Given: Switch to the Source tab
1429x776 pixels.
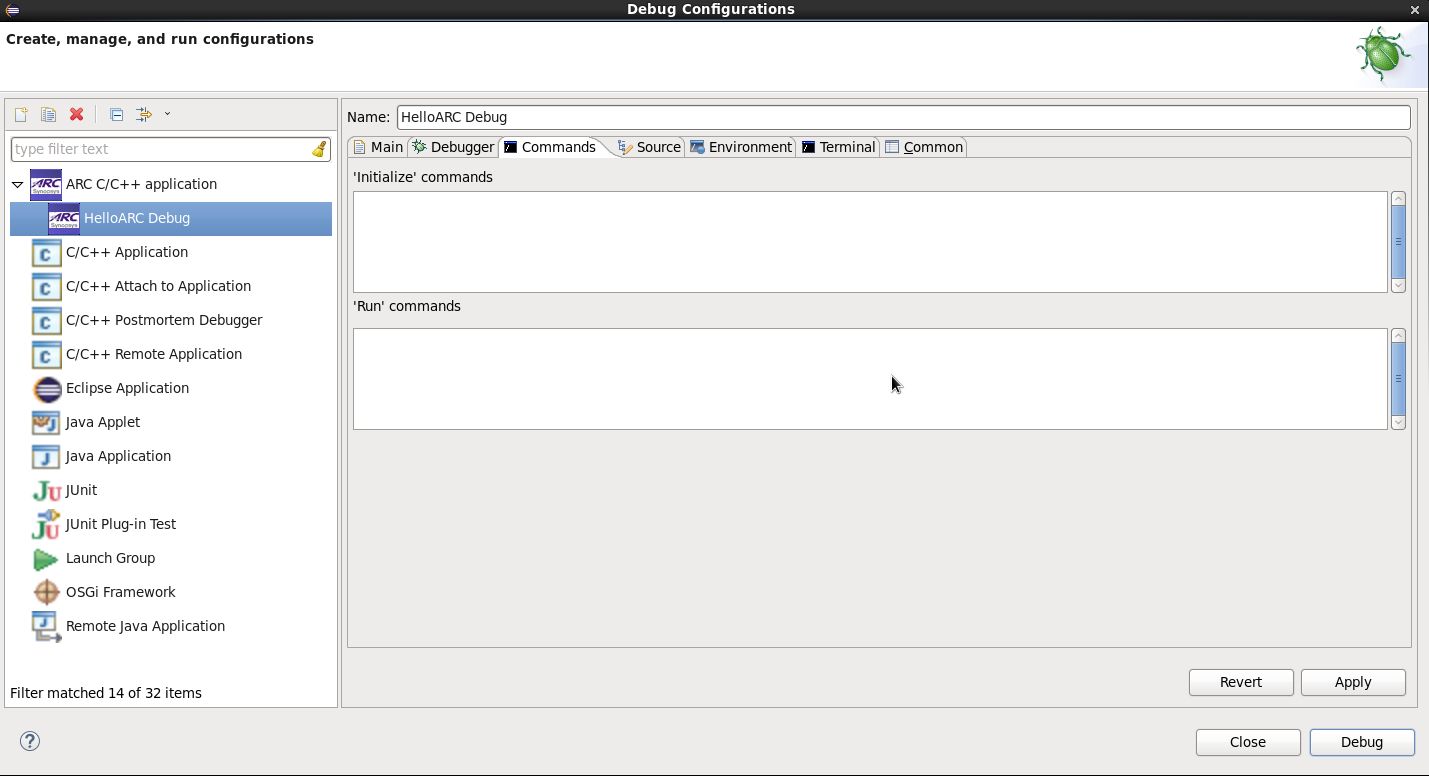Looking at the screenshot, I should tap(649, 147).
